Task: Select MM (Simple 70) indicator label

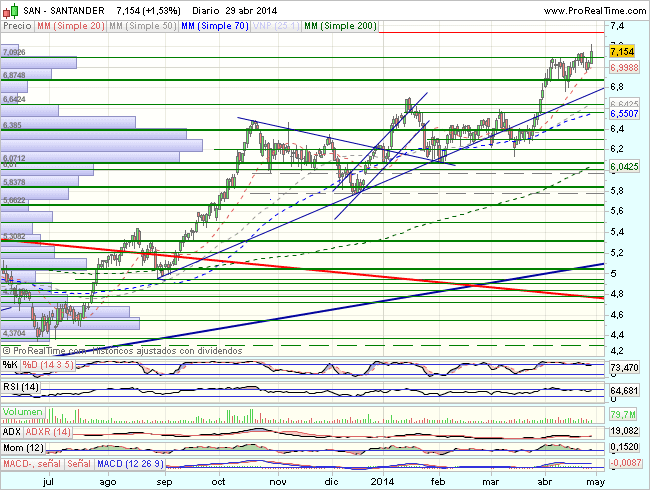Action: click(x=215, y=26)
